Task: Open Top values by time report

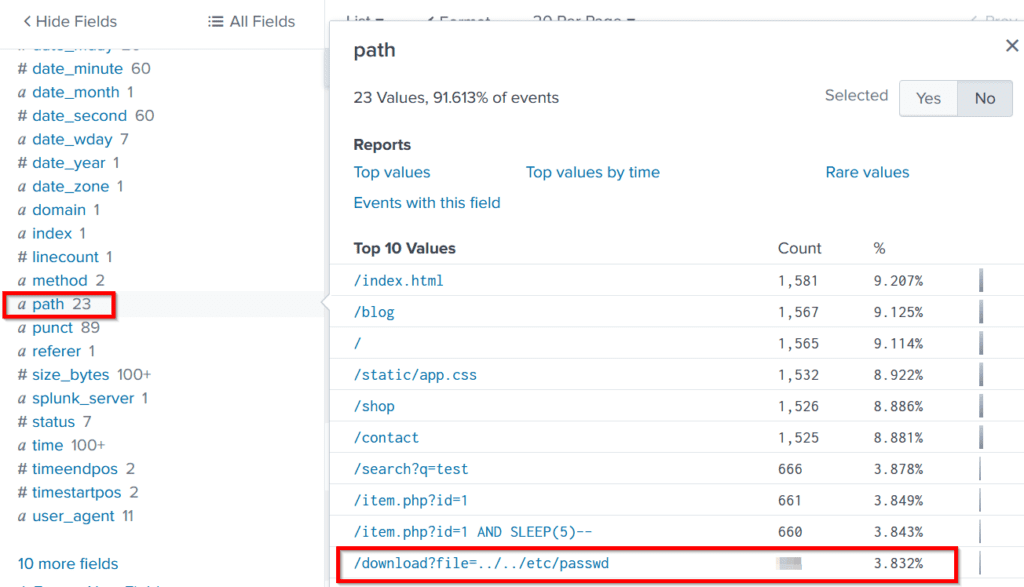Action: [x=592, y=172]
